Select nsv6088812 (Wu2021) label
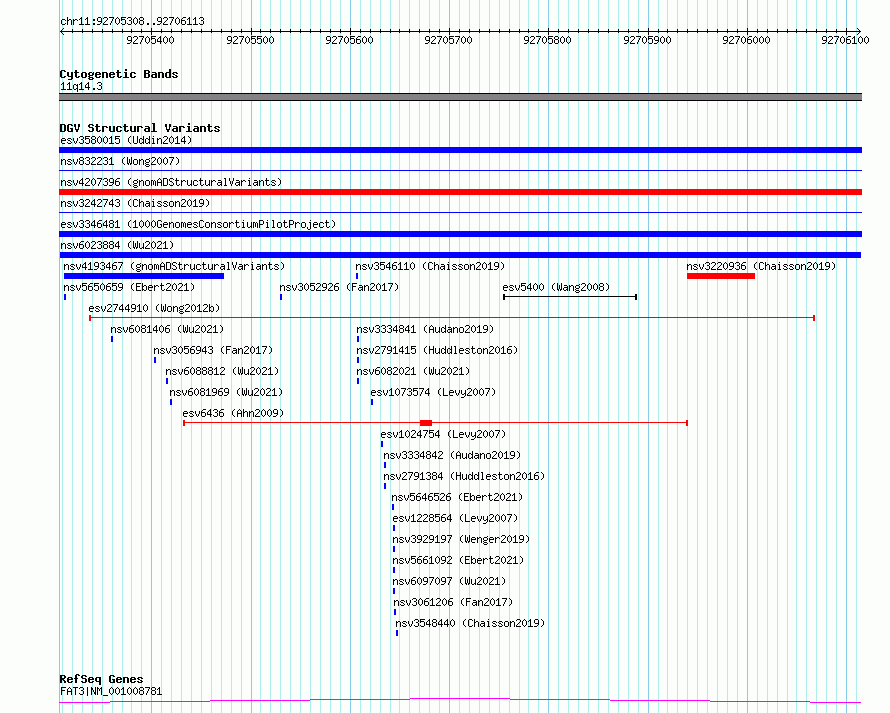This screenshot has width=890, height=713. (222, 371)
